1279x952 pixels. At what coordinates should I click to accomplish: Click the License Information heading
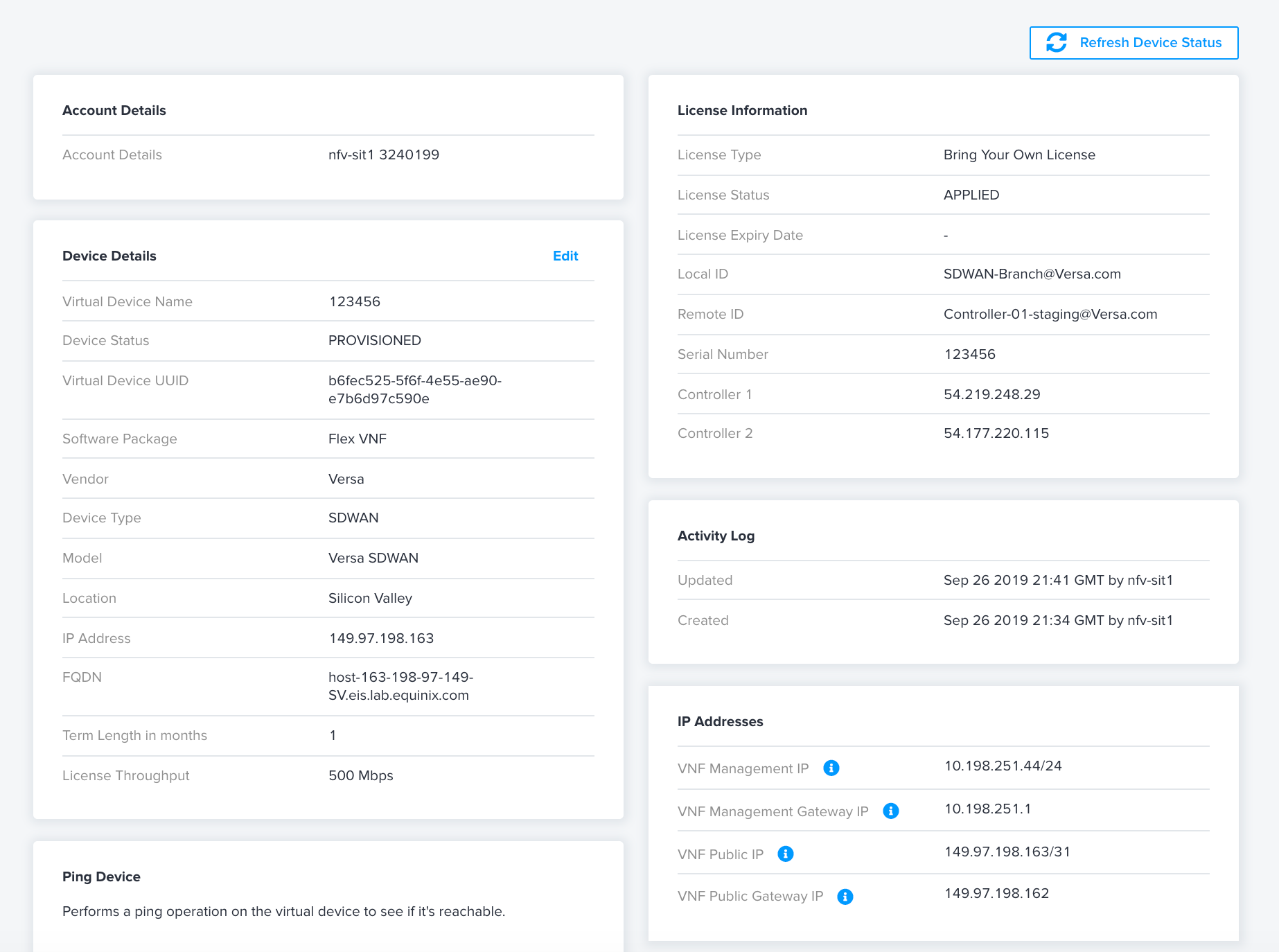[x=742, y=110]
